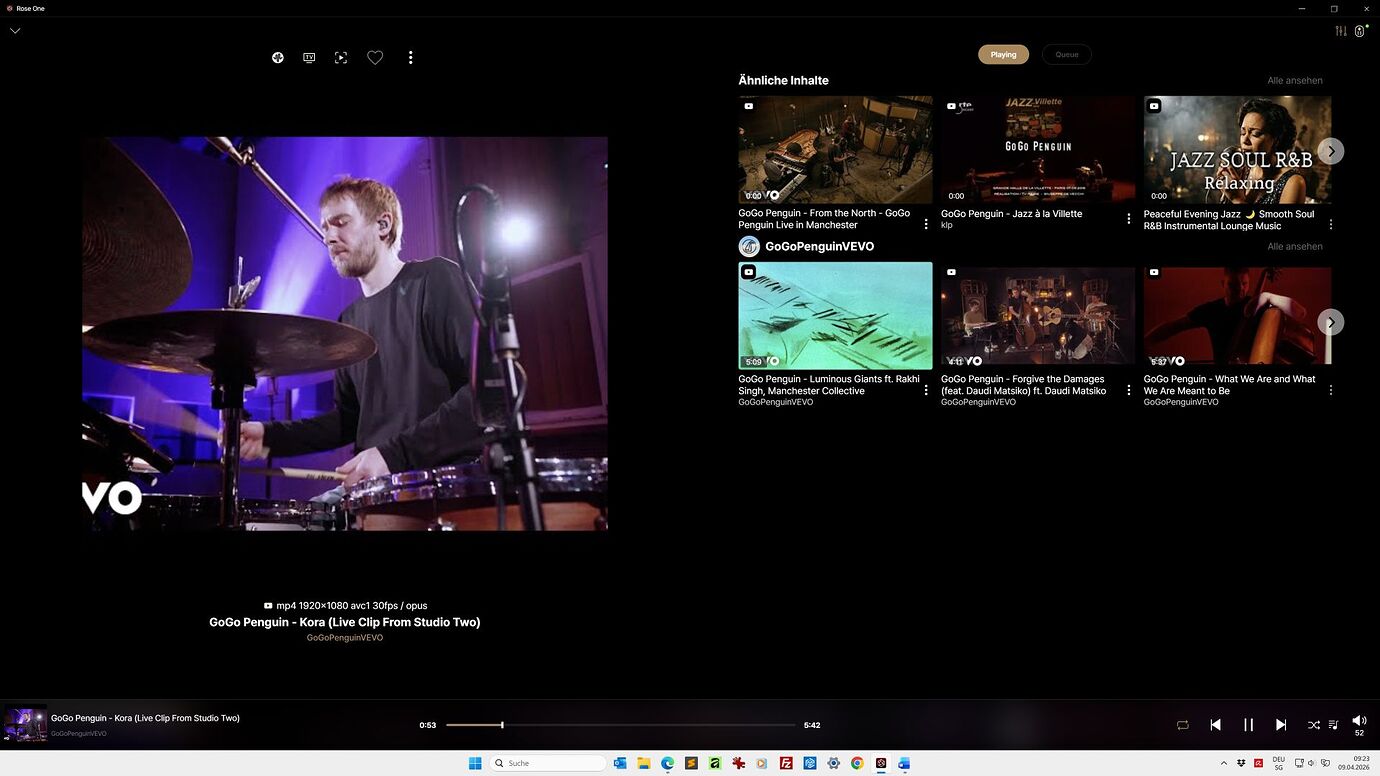
Task: Open options menu for Forgive the Damages
Action: point(1129,390)
